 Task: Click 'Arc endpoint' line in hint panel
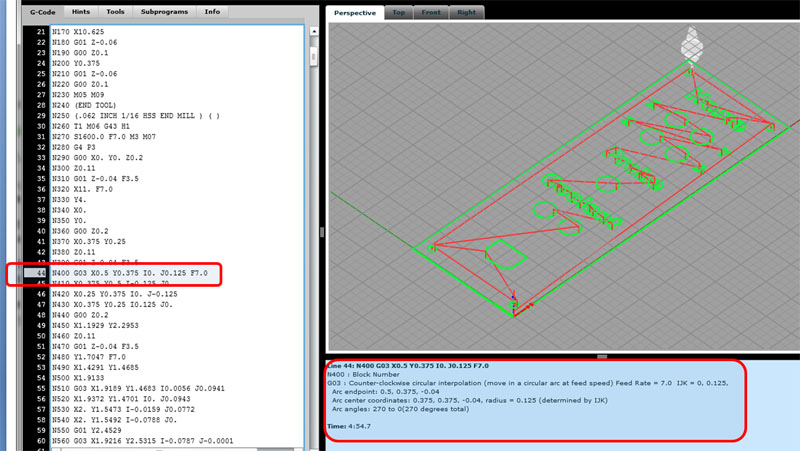point(385,392)
